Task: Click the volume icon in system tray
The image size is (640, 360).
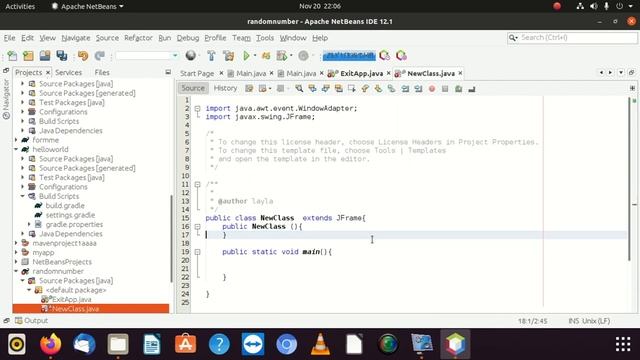Action: click(x=593, y=6)
